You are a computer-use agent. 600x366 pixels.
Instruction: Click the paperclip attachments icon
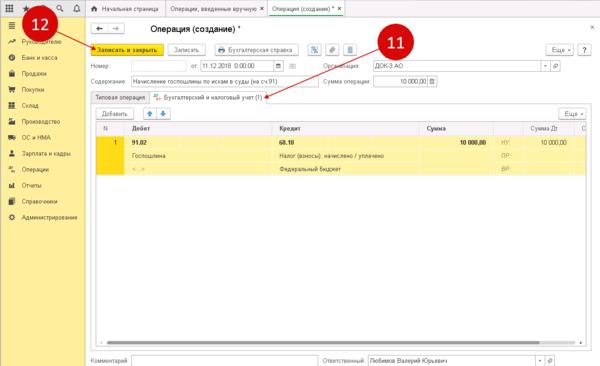click(x=332, y=50)
